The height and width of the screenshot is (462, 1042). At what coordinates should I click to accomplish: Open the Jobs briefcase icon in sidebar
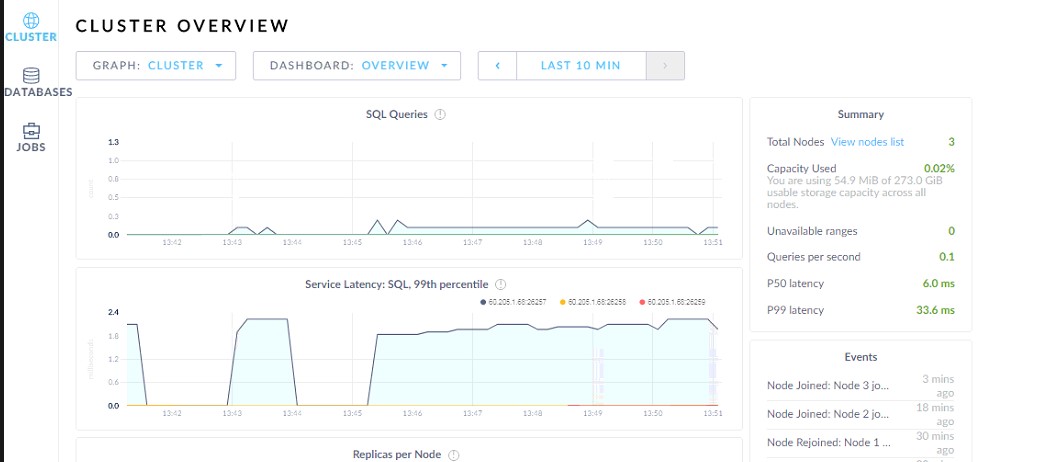point(31,130)
